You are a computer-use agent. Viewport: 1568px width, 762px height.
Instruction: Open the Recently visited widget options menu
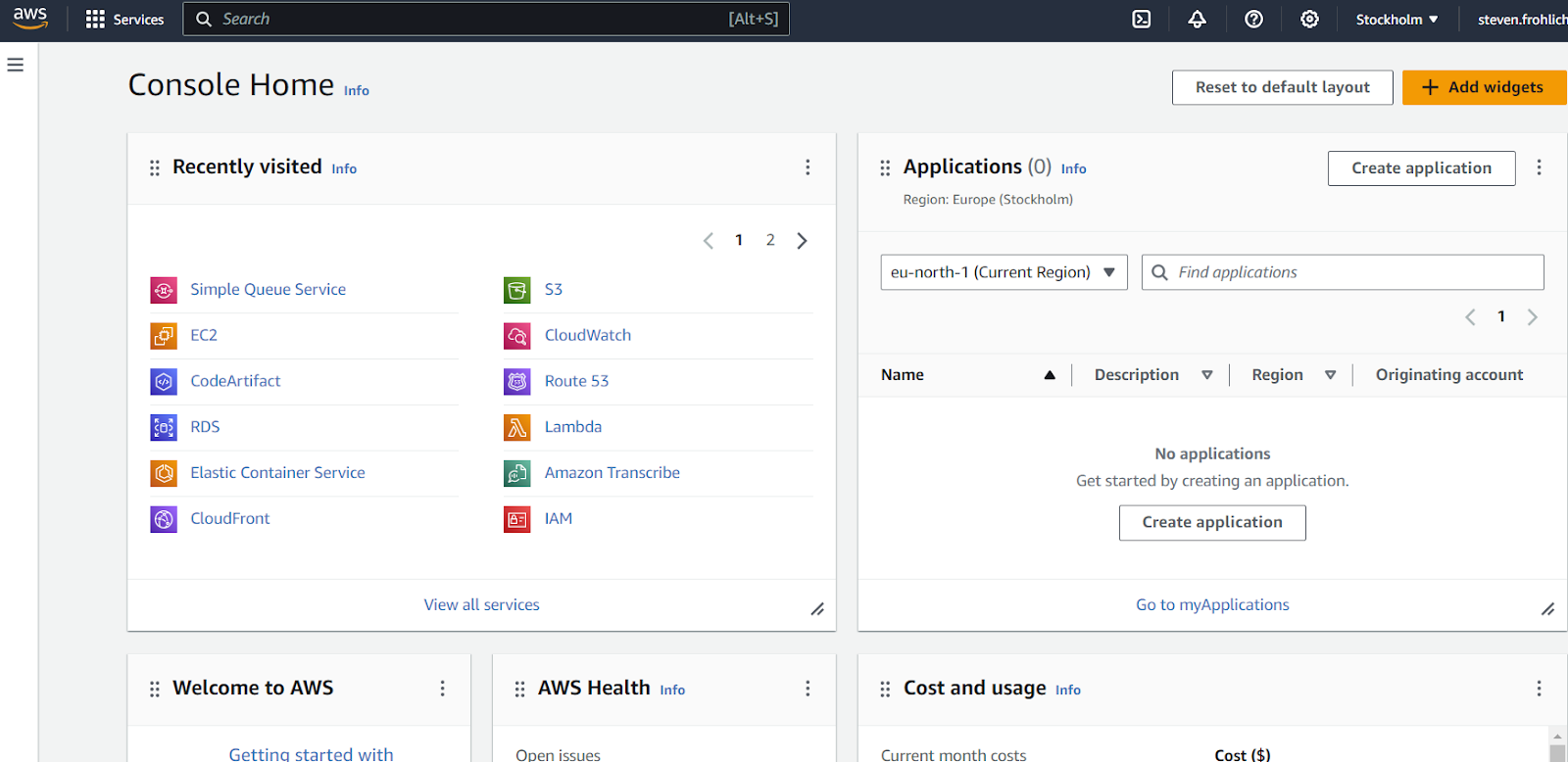click(808, 167)
